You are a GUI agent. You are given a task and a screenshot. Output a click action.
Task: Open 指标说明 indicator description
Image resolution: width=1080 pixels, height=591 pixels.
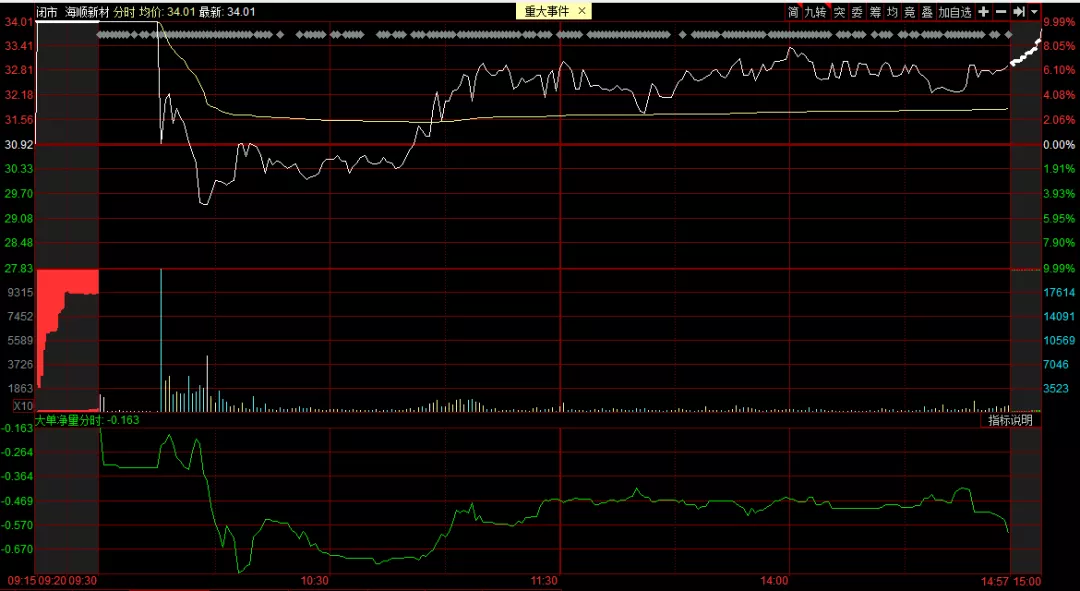[x=1010, y=420]
